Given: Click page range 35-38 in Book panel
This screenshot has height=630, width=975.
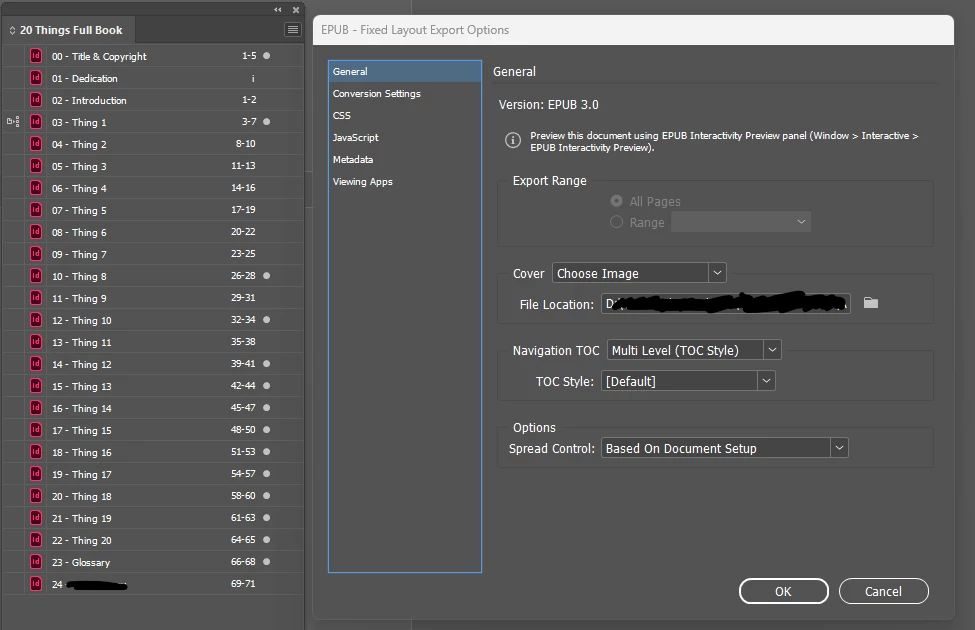Looking at the screenshot, I should 243,341.
